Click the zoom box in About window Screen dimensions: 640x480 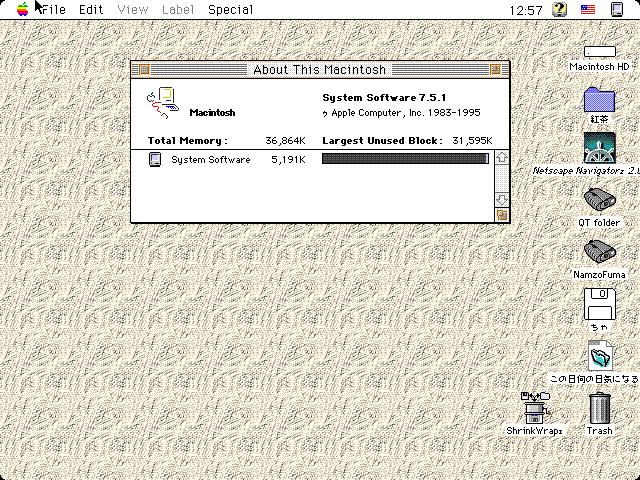pos(496,70)
